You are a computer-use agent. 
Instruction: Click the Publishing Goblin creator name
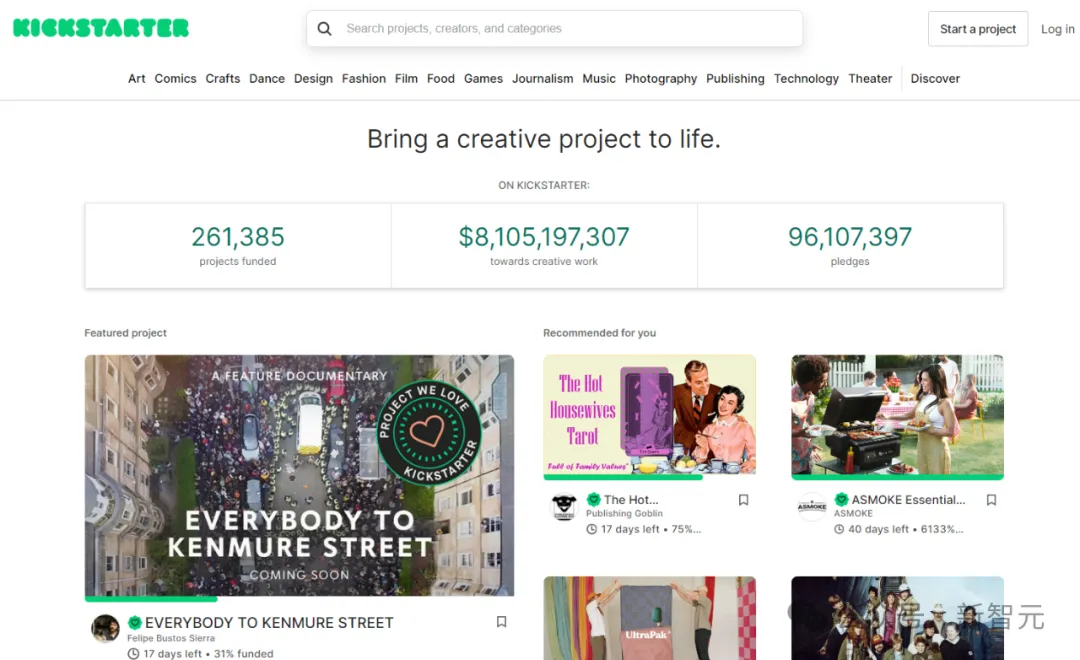[x=624, y=513]
